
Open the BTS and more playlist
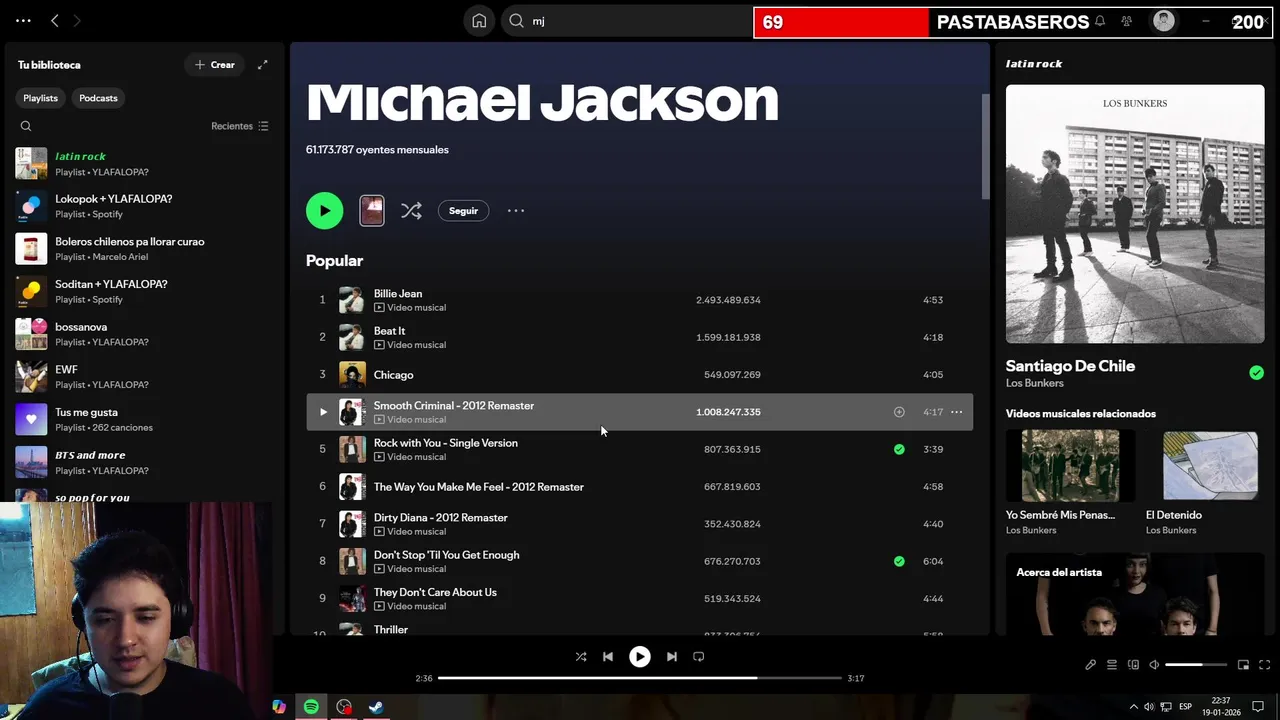(x=145, y=462)
